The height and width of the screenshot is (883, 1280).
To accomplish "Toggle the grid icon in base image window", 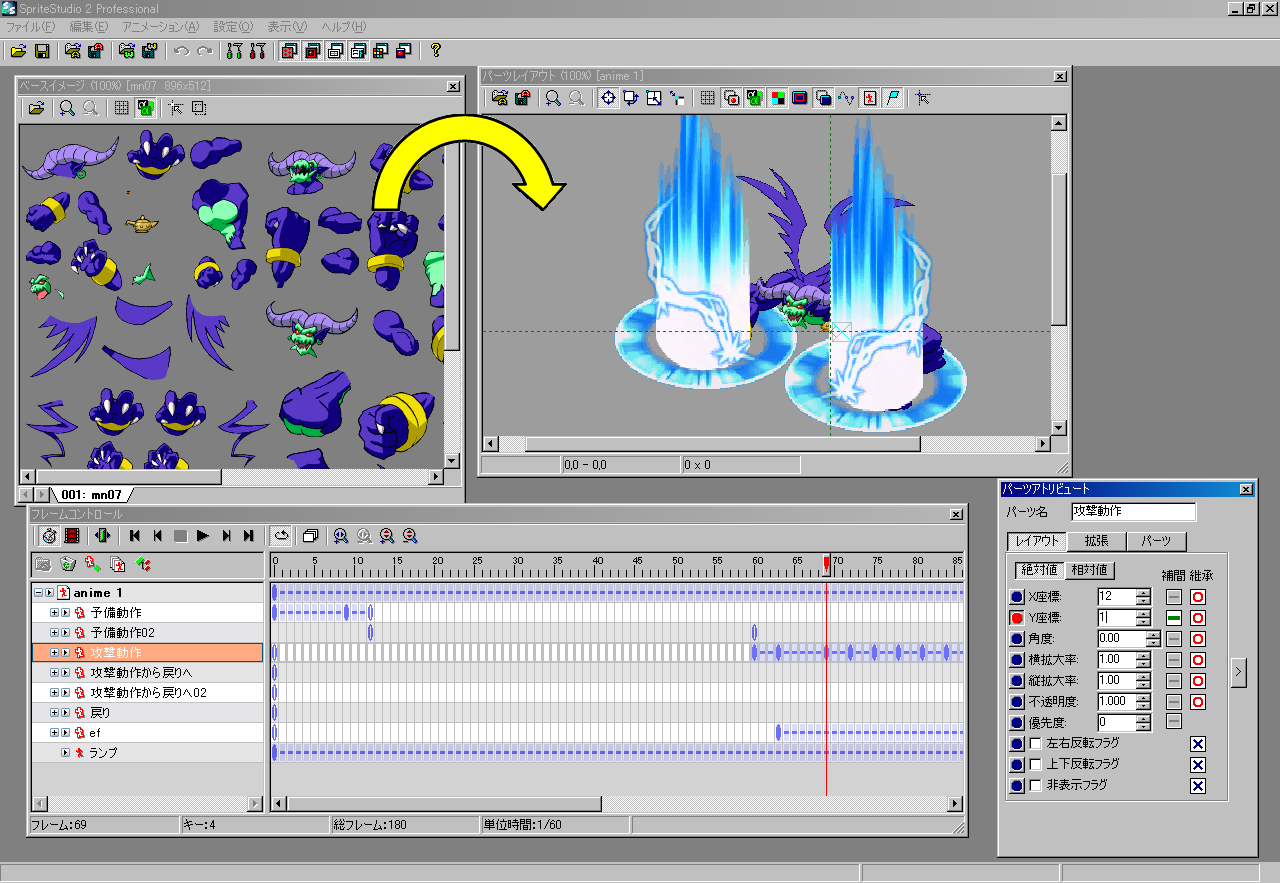I will 121,108.
